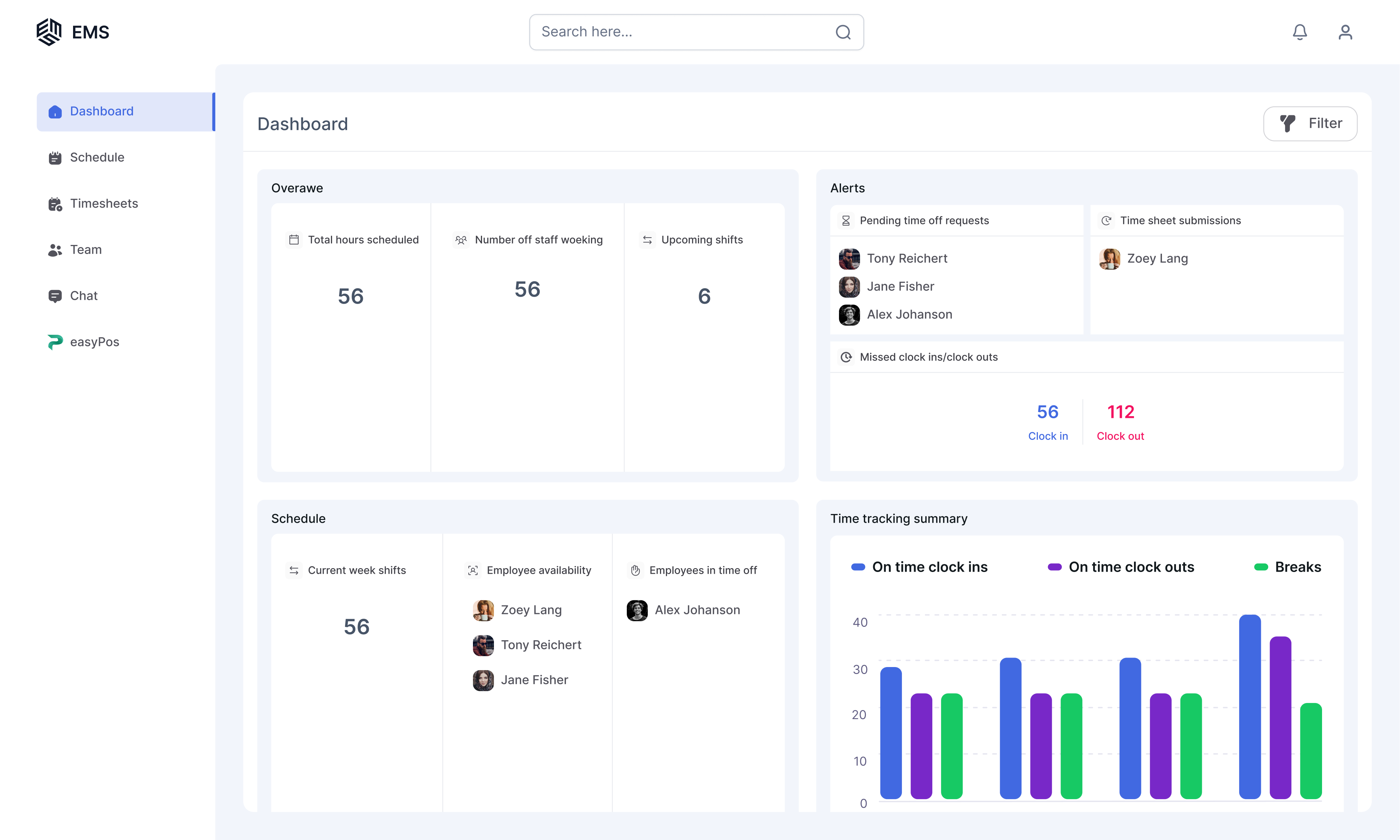Click the search magnifier icon

click(x=843, y=32)
